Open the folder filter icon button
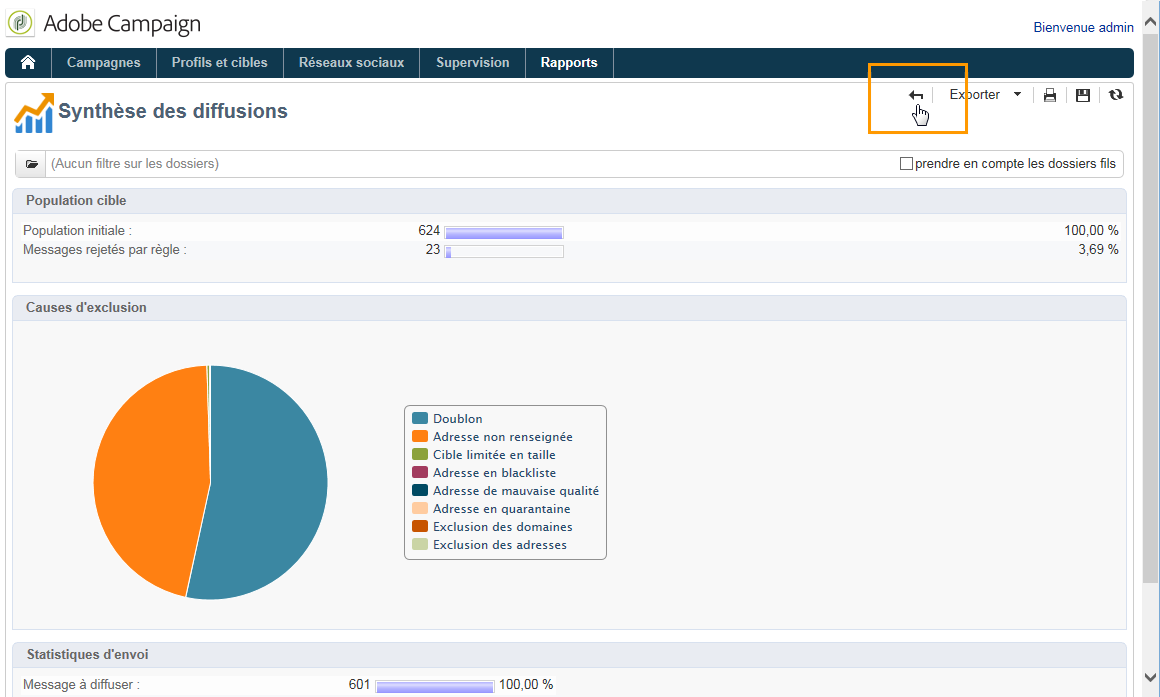1160x697 pixels. tap(31, 164)
